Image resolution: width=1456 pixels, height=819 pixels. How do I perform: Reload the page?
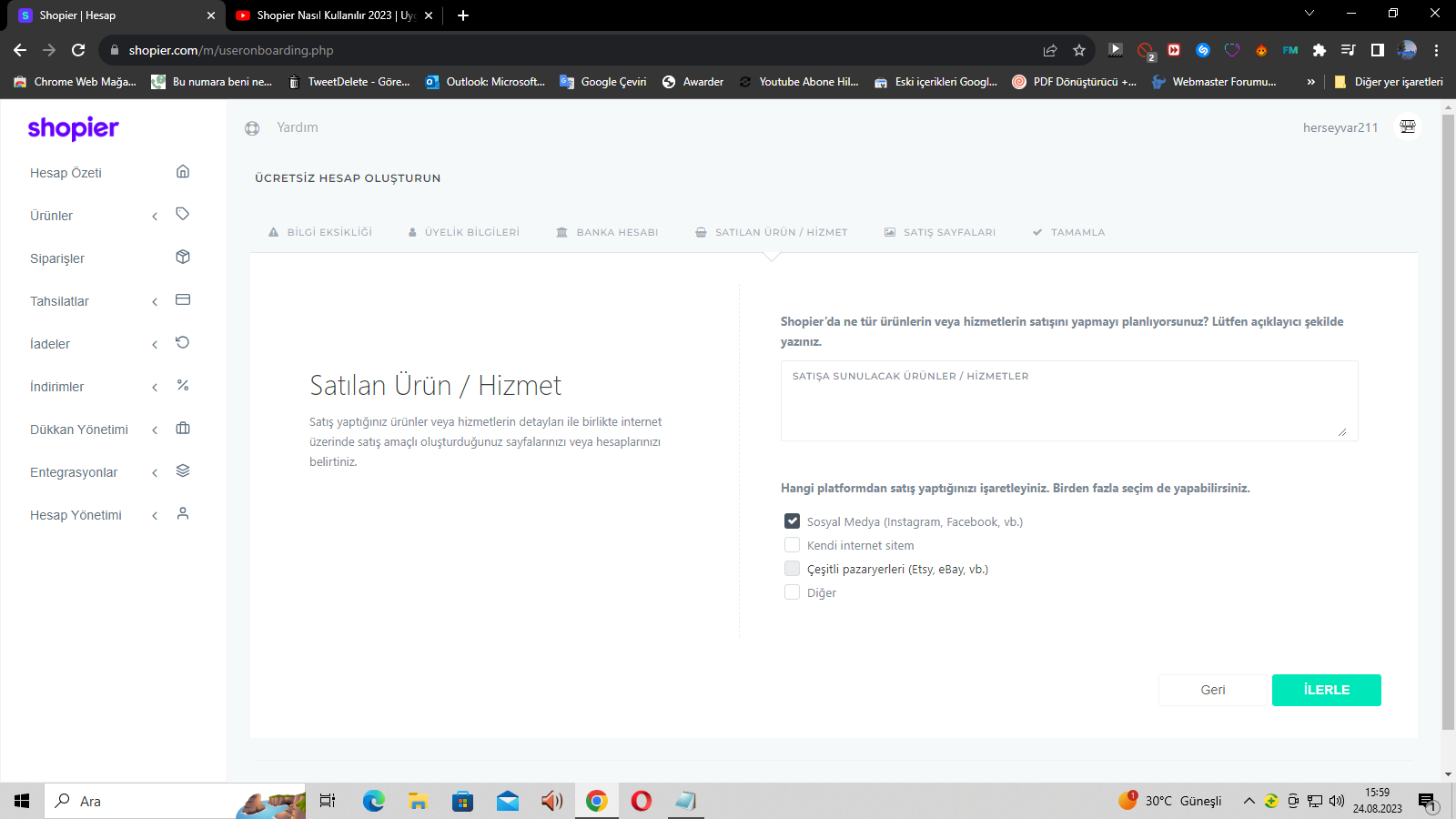click(78, 50)
